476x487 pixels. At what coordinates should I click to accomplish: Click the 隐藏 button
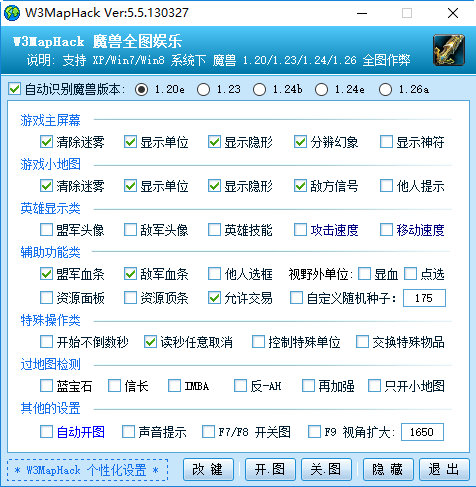pos(388,469)
